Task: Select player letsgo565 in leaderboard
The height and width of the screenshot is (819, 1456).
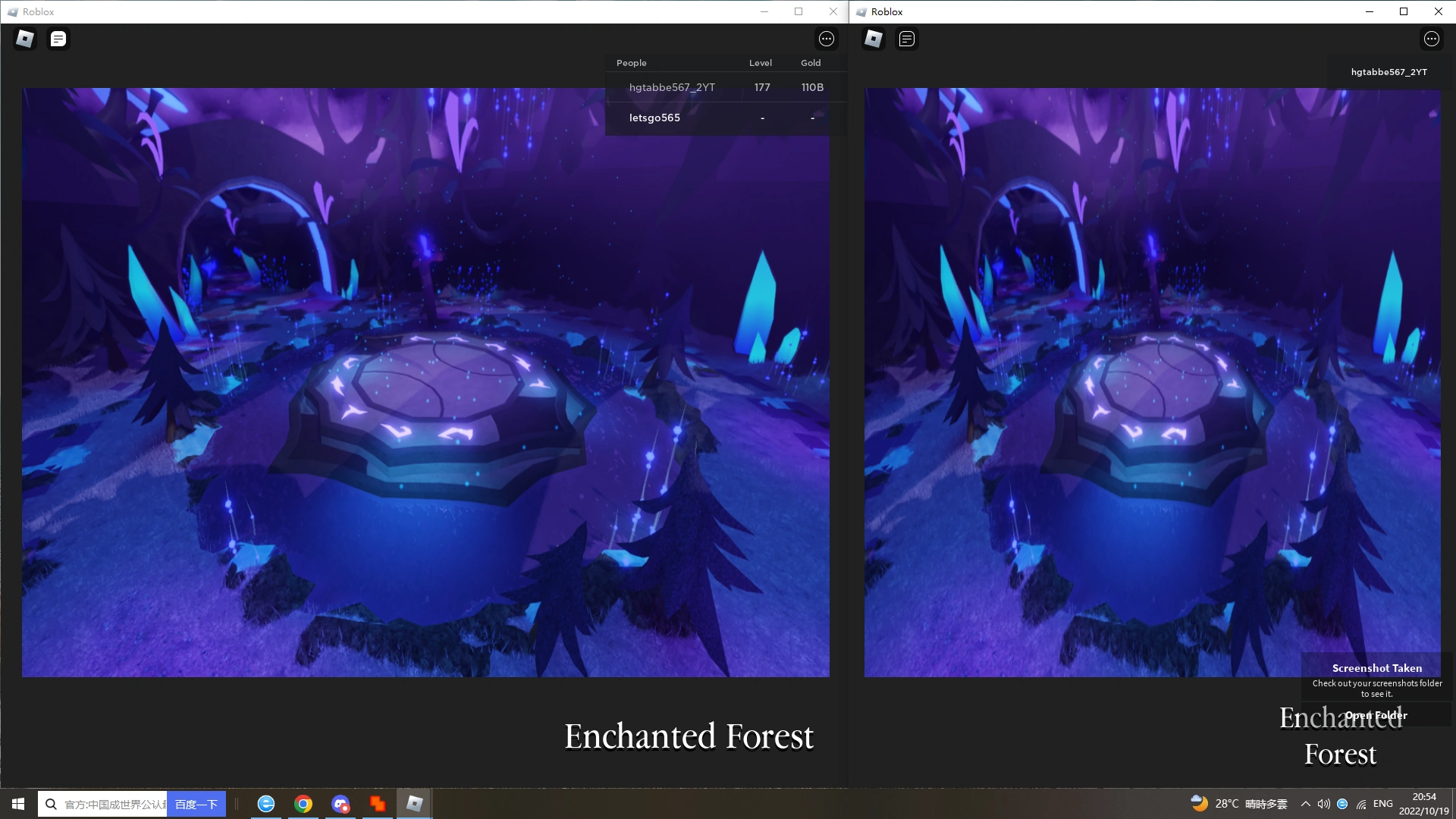Action: pyautogui.click(x=654, y=118)
